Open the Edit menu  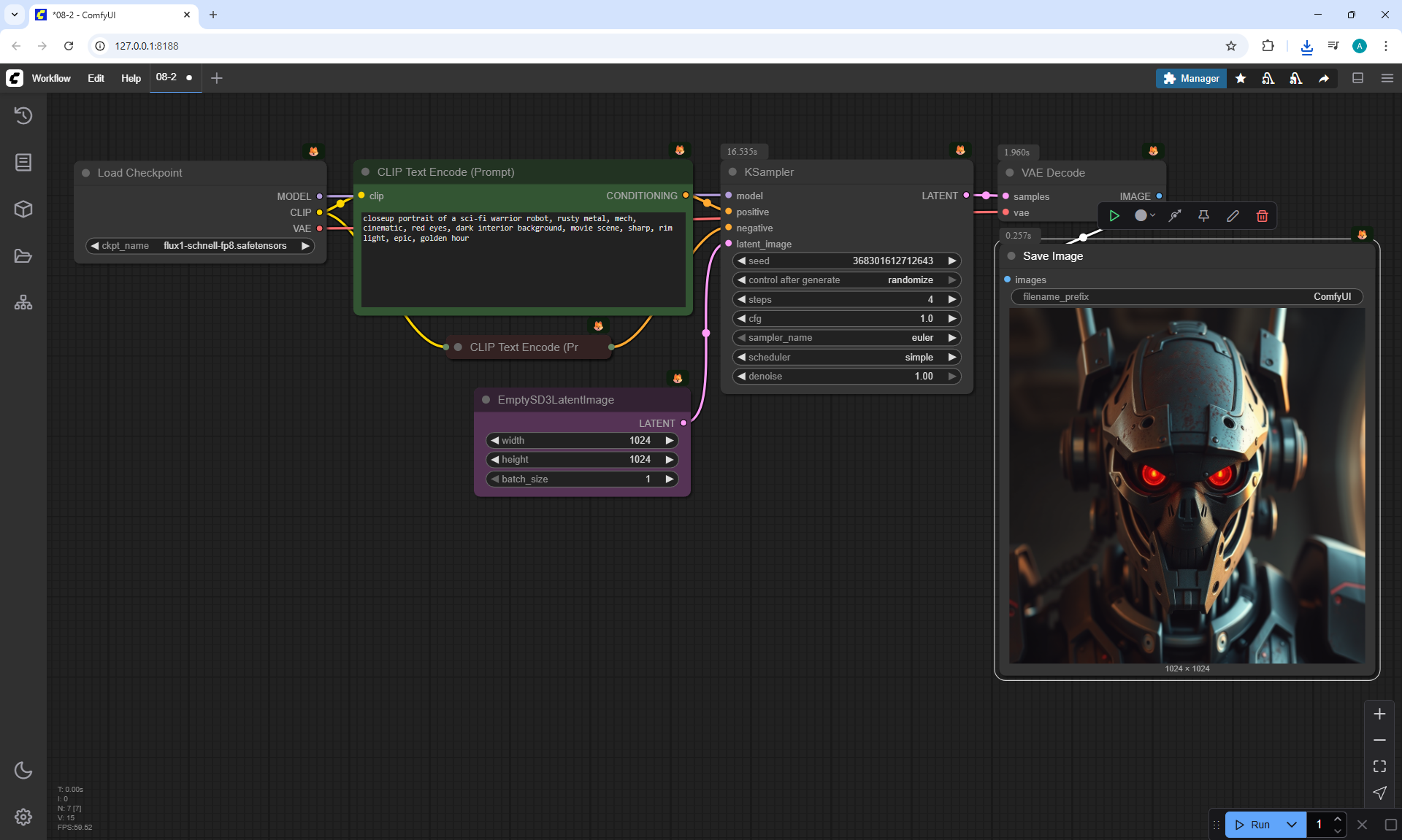96,78
